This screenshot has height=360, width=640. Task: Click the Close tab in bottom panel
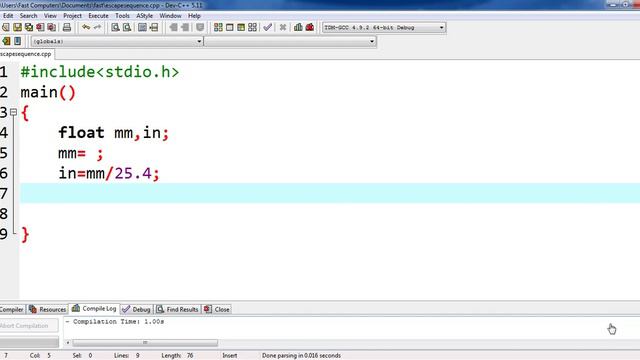coord(217,309)
